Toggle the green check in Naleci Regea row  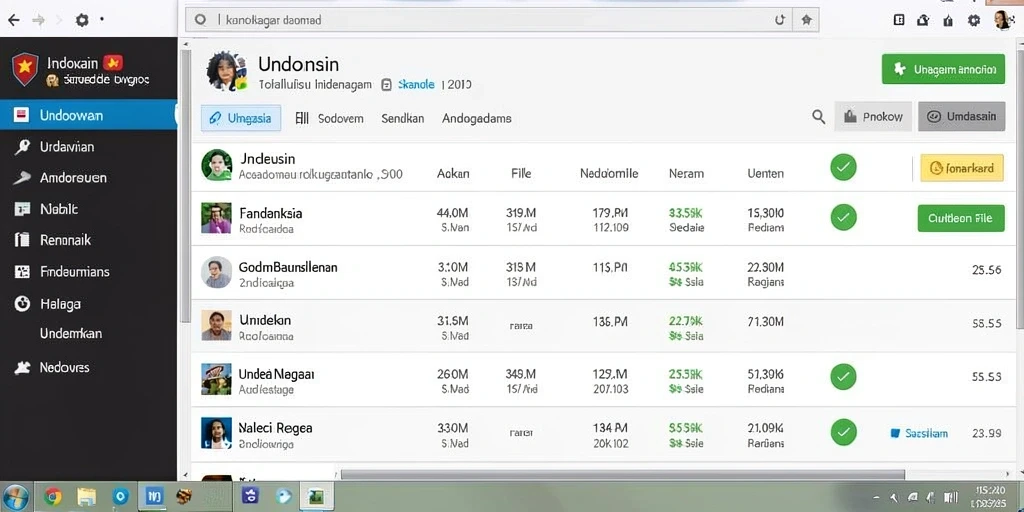[x=843, y=432]
